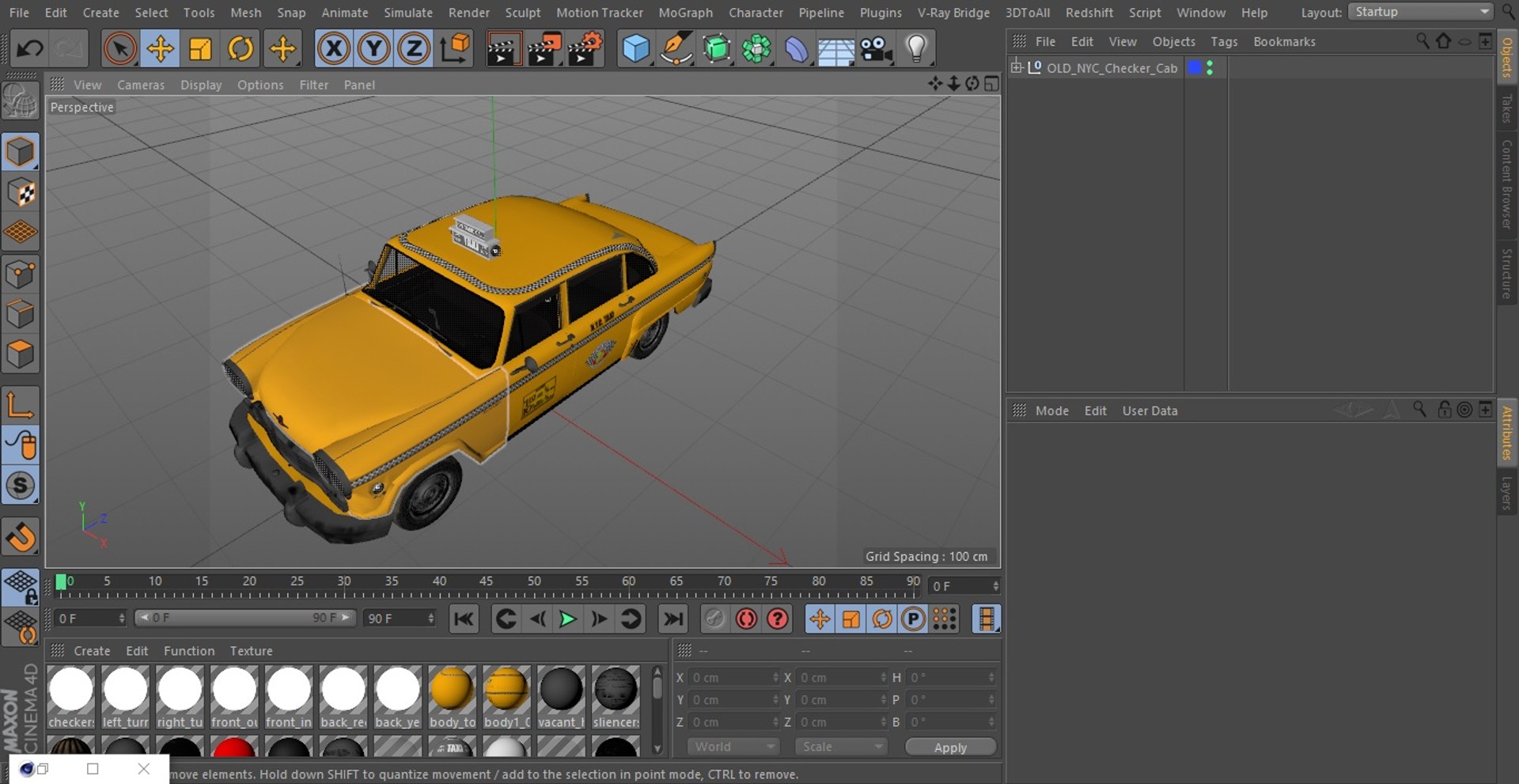Select the body_to yellow material thumbnail
The image size is (1519, 784).
pos(452,697)
